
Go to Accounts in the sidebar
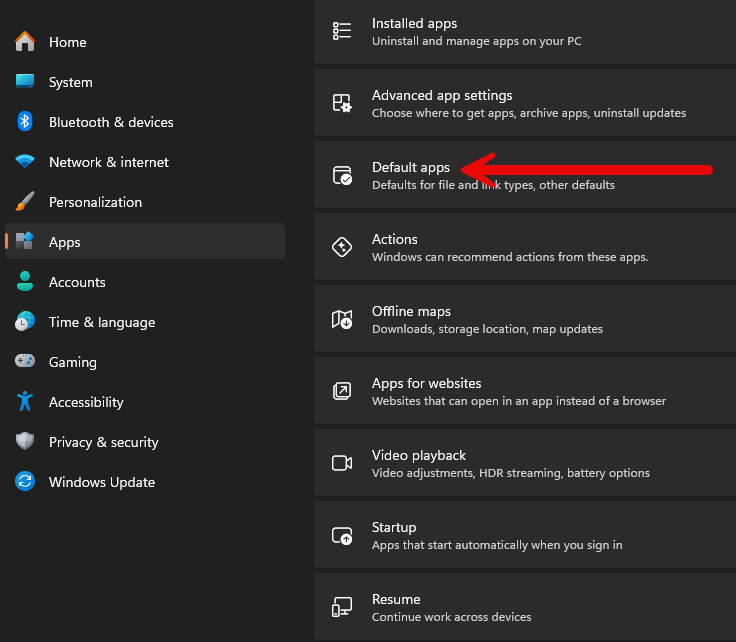[x=77, y=282]
